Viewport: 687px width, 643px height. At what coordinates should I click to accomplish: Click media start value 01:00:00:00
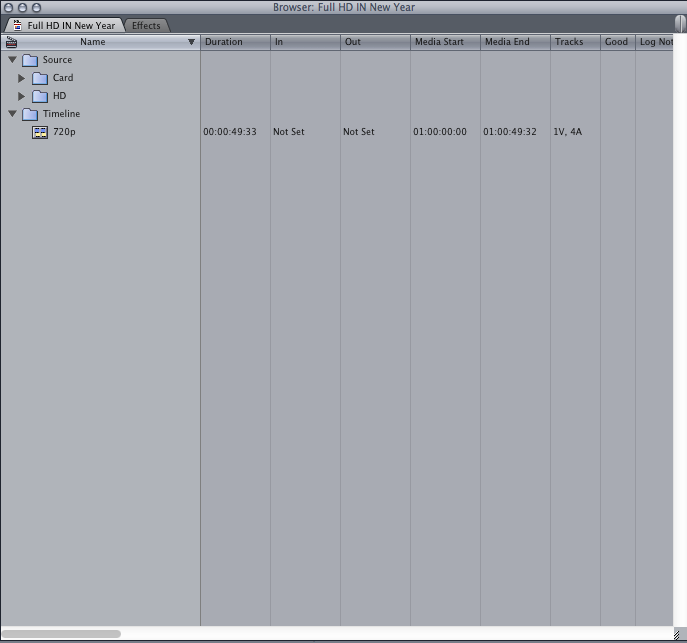(440, 132)
